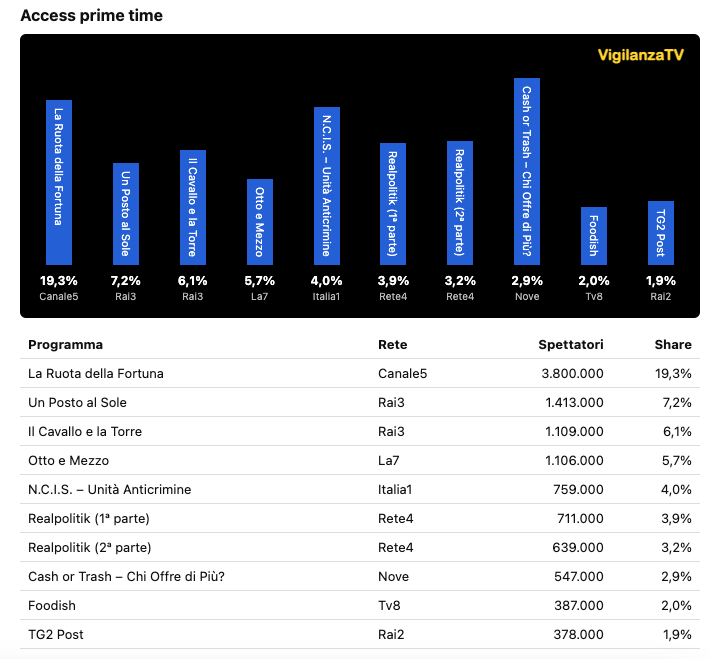Click the VigilanzaTV logo text
This screenshot has width=710, height=659.
point(640,55)
